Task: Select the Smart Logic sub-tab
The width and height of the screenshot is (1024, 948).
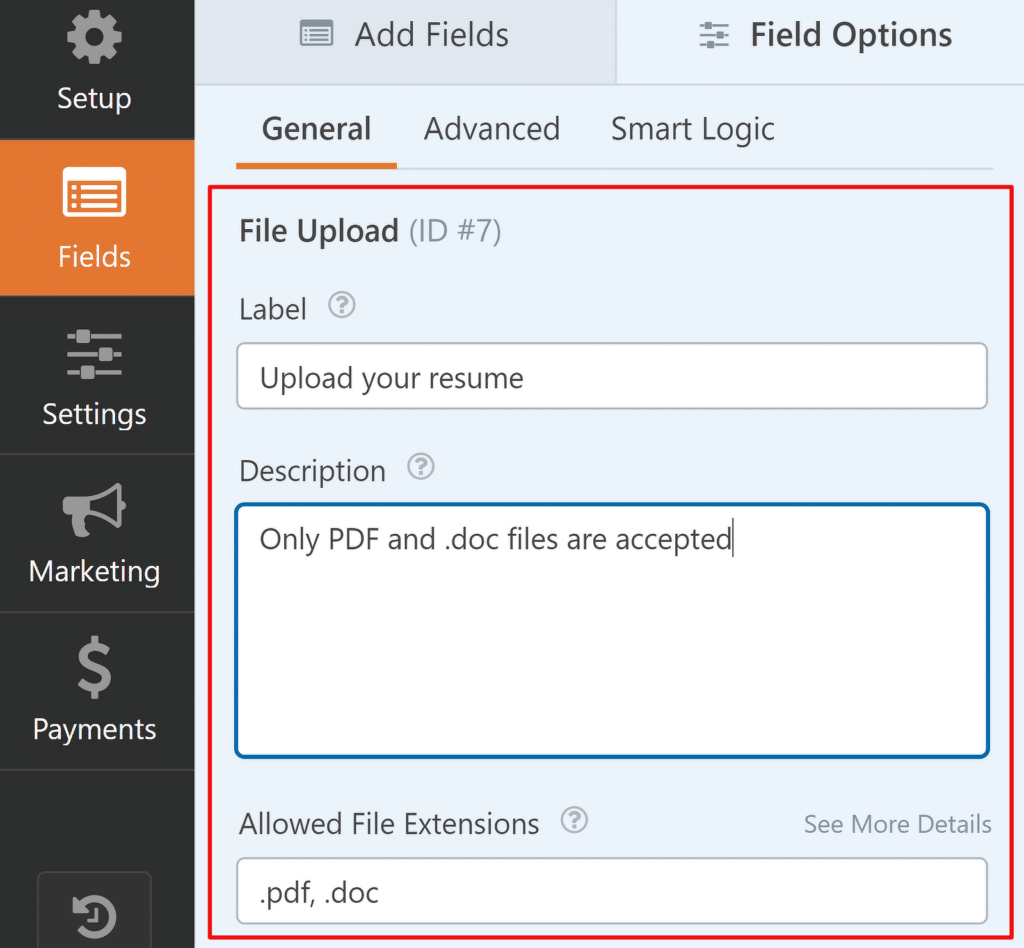Action: click(692, 129)
